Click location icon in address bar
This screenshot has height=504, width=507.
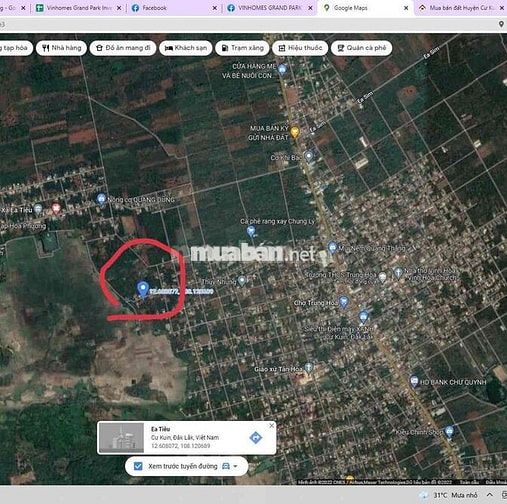coord(501,24)
